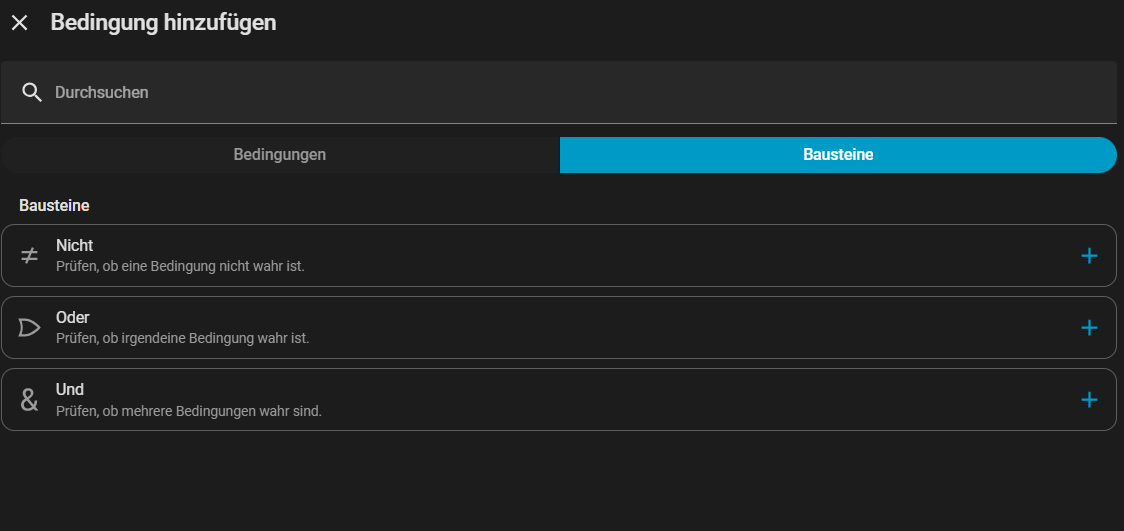The image size is (1124, 531).
Task: Select the Und list entry title
Action: [x=70, y=390]
